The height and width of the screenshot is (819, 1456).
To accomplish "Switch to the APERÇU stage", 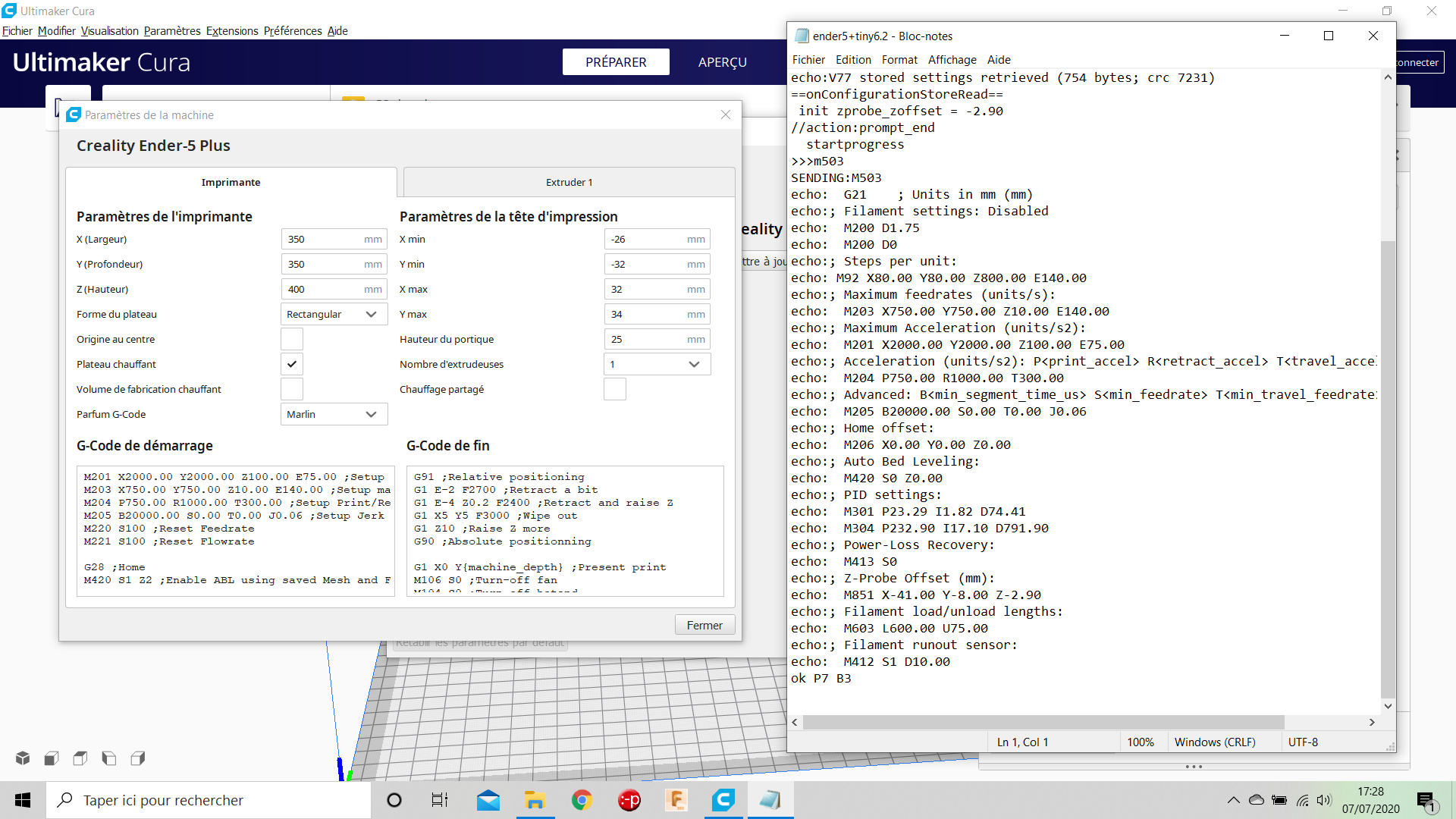I will (722, 62).
